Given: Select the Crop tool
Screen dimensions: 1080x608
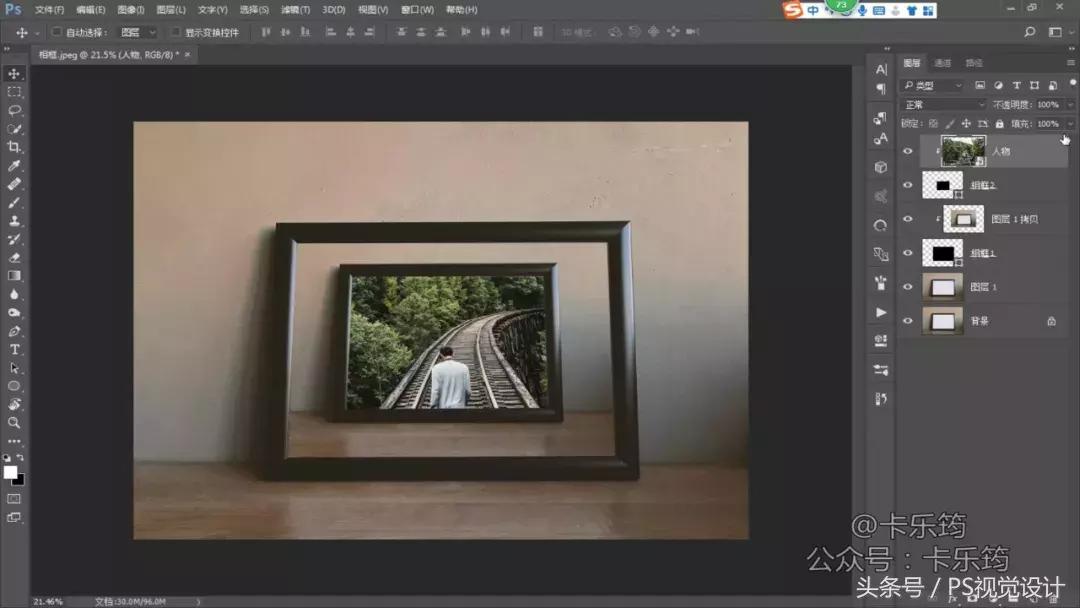Looking at the screenshot, I should [14, 147].
